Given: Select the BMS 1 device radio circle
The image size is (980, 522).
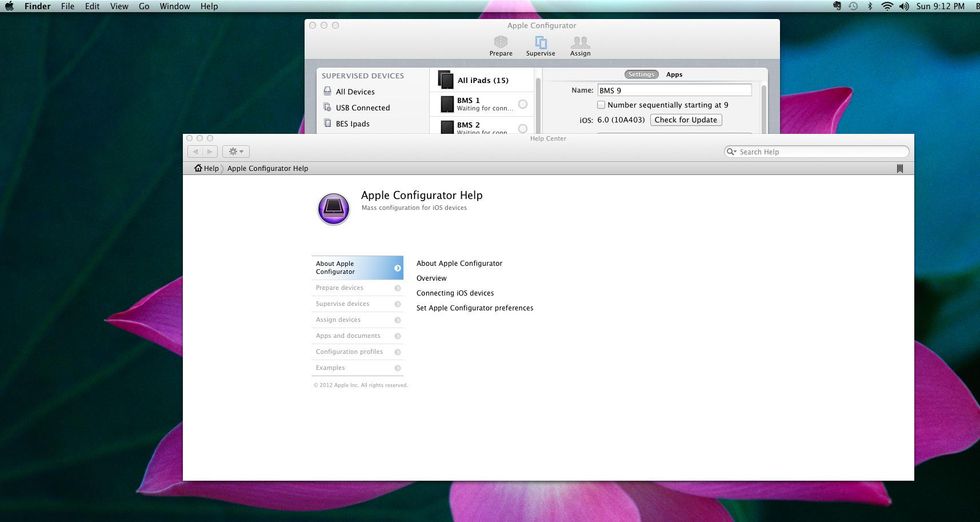Looking at the screenshot, I should pos(523,104).
